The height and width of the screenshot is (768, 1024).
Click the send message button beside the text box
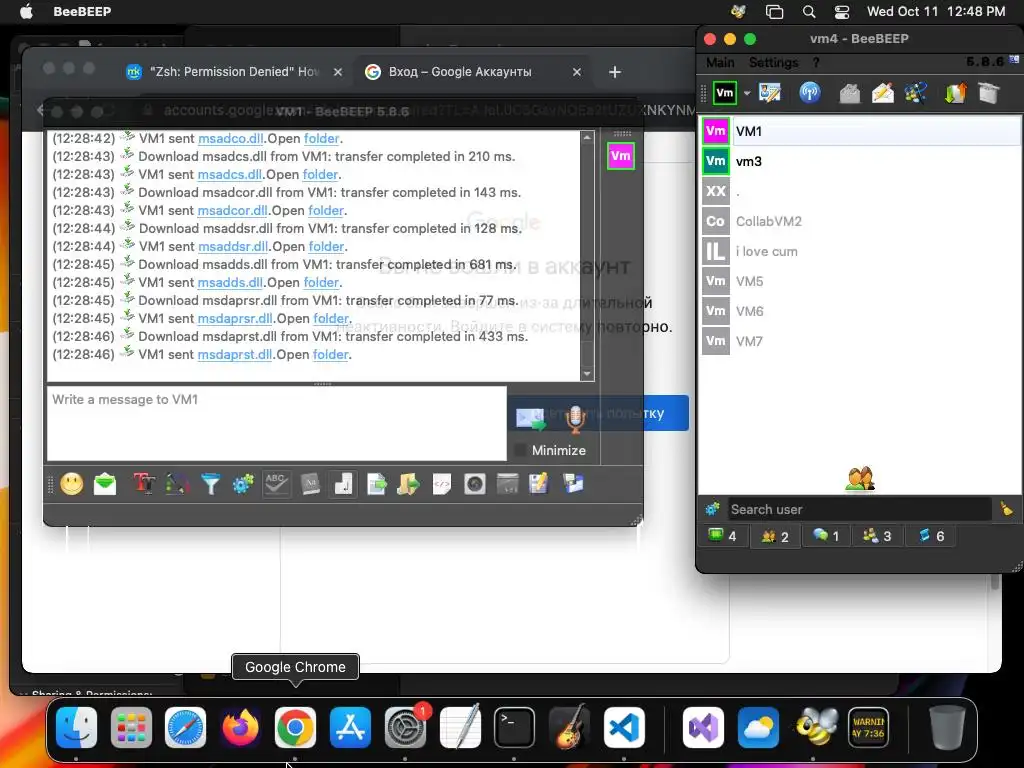pyautogui.click(x=531, y=419)
